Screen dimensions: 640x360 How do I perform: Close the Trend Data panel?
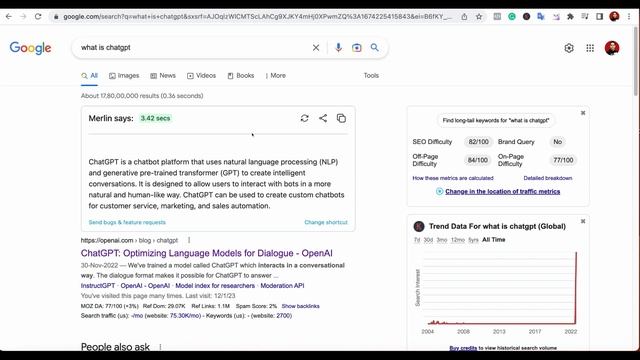(x=583, y=221)
